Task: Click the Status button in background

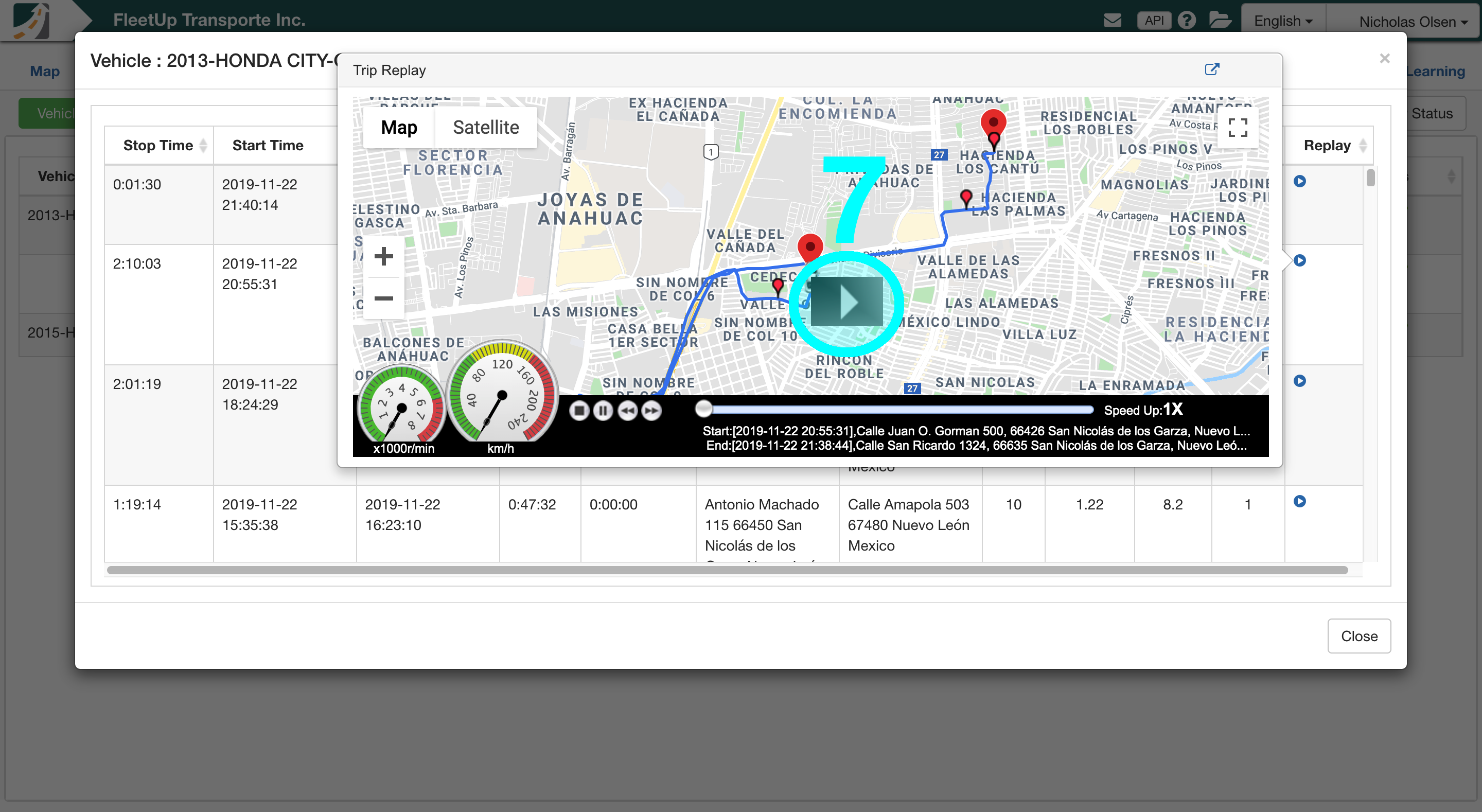Action: coord(1432,113)
